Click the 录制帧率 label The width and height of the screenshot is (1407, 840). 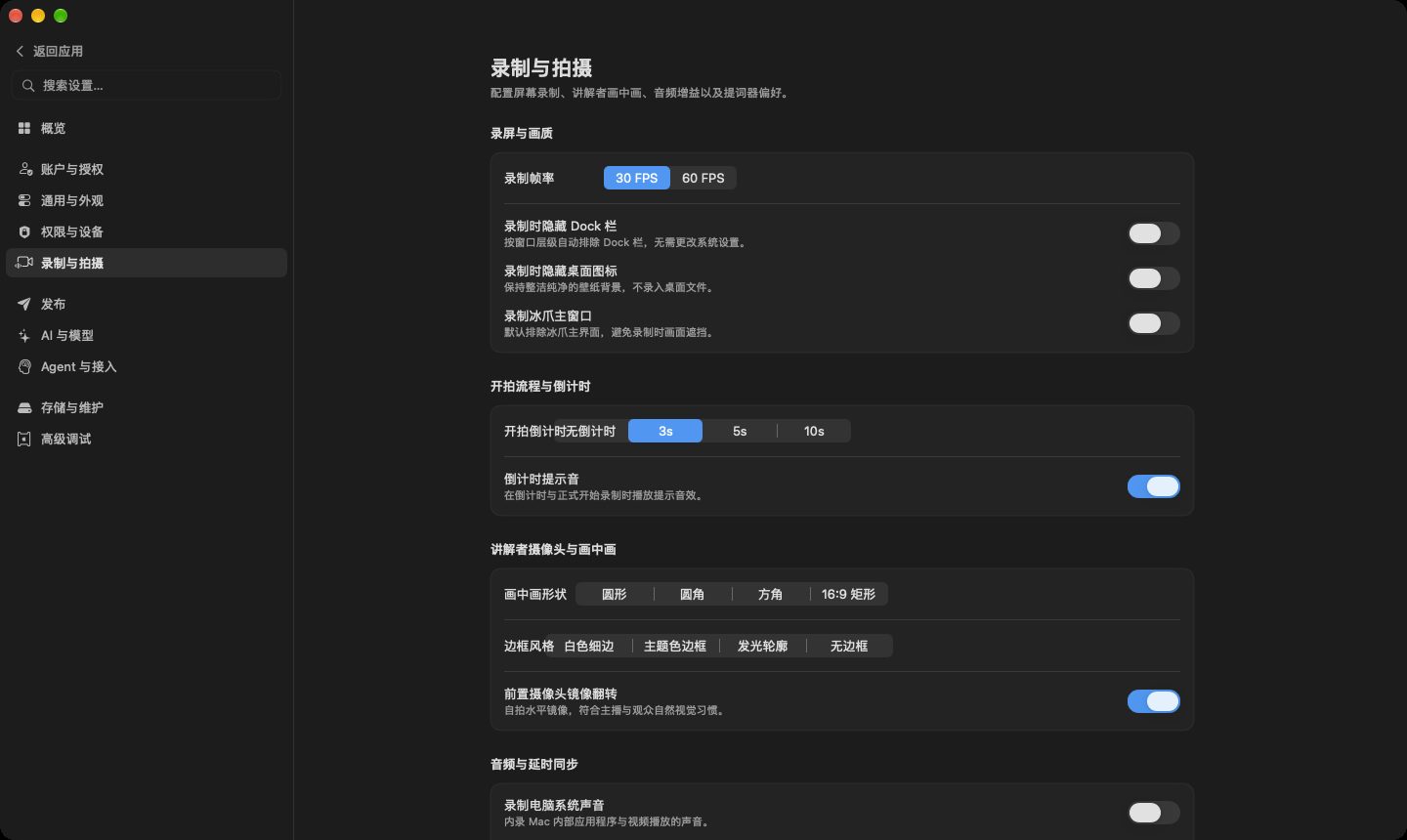tap(529, 178)
